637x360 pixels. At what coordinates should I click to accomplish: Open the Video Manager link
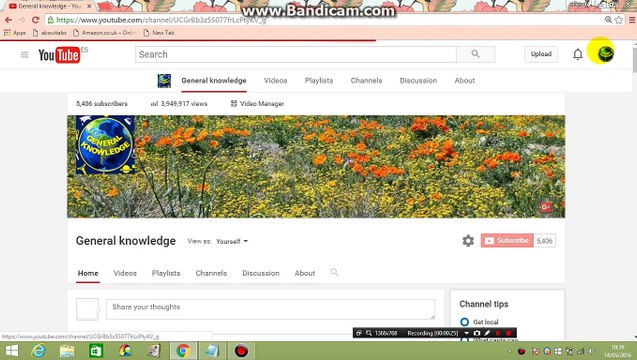click(x=258, y=104)
